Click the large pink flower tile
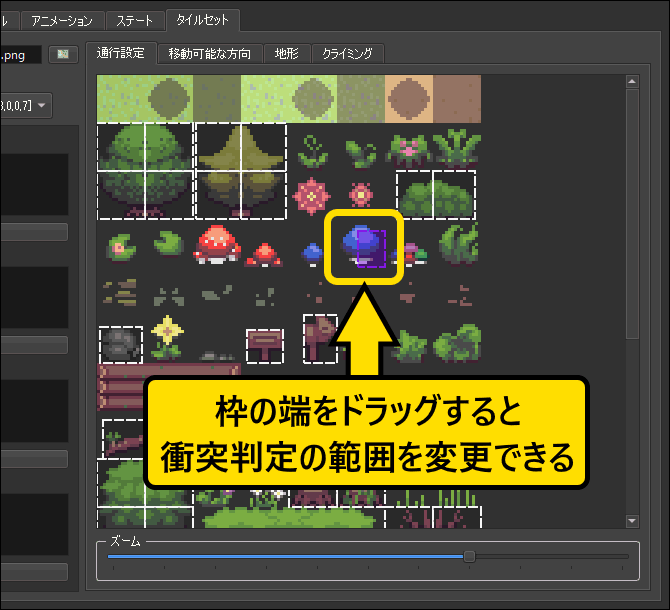This screenshot has height=610, width=670. point(313,195)
